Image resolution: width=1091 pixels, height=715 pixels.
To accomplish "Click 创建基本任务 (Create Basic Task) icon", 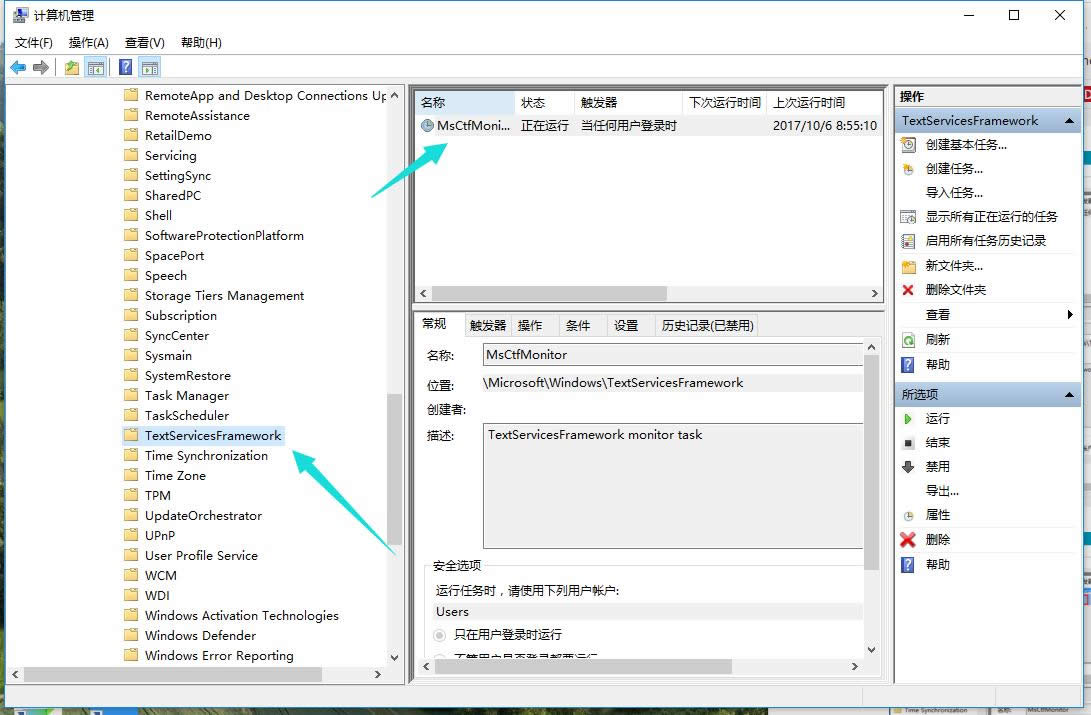I will pos(908,144).
